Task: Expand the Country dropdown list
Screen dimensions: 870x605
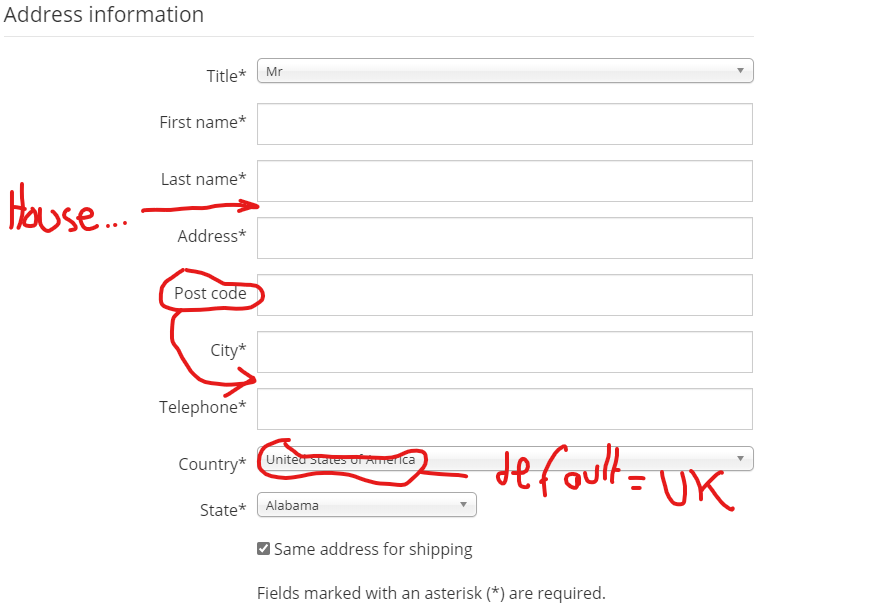Action: (504, 459)
